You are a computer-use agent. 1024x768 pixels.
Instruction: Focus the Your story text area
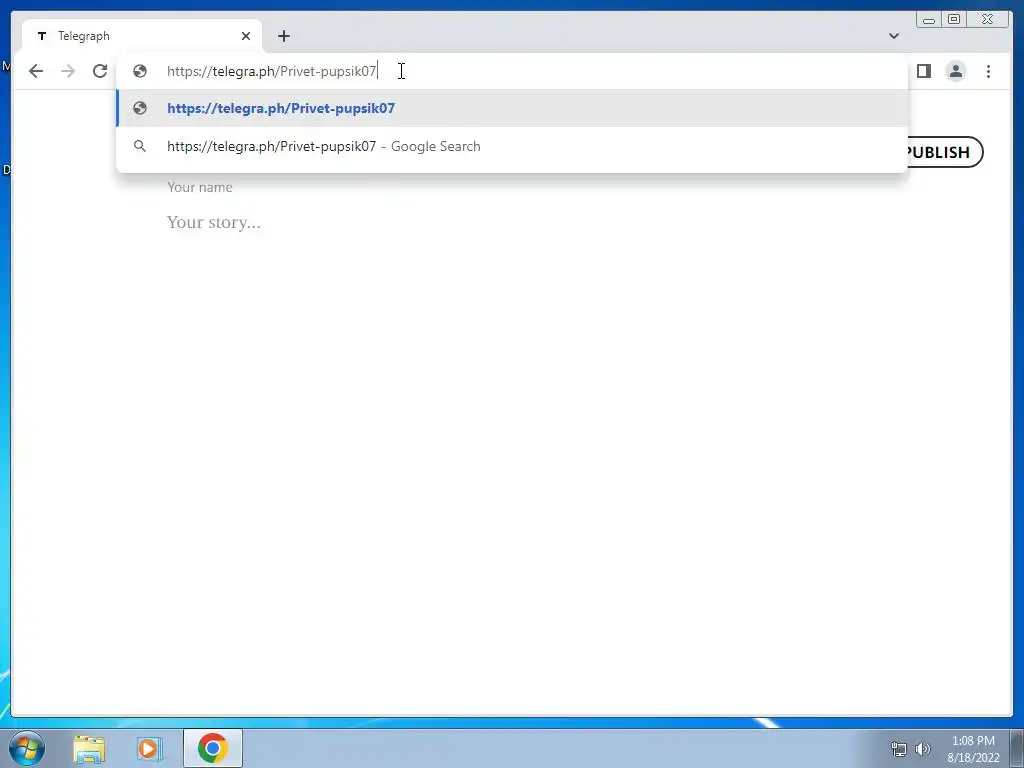point(214,222)
